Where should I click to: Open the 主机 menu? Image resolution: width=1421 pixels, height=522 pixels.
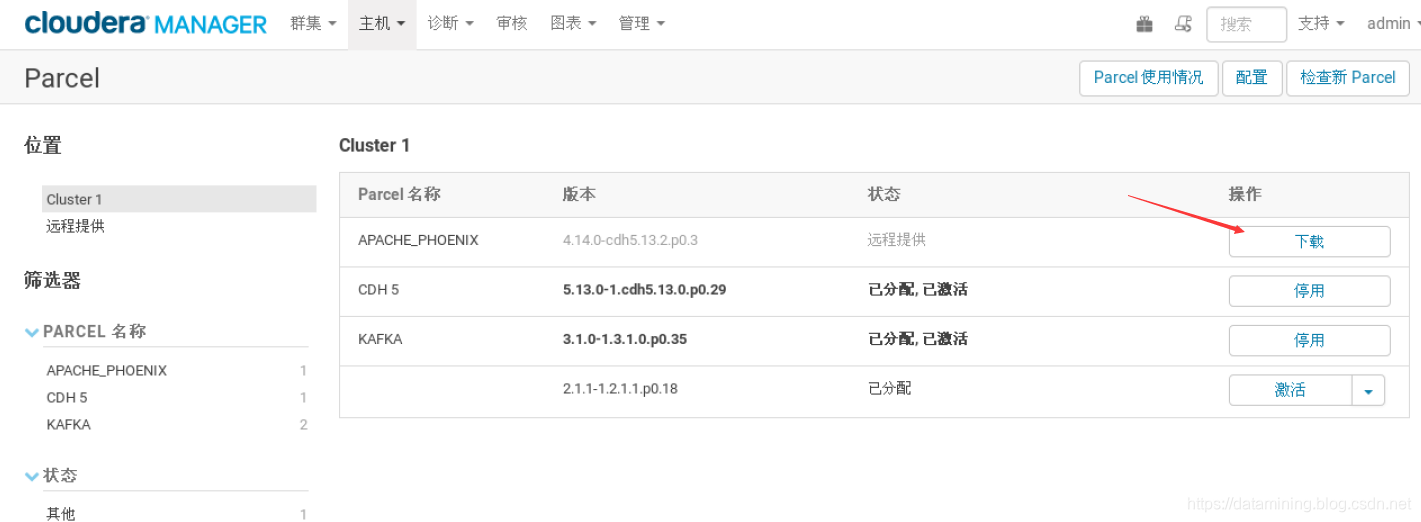382,23
